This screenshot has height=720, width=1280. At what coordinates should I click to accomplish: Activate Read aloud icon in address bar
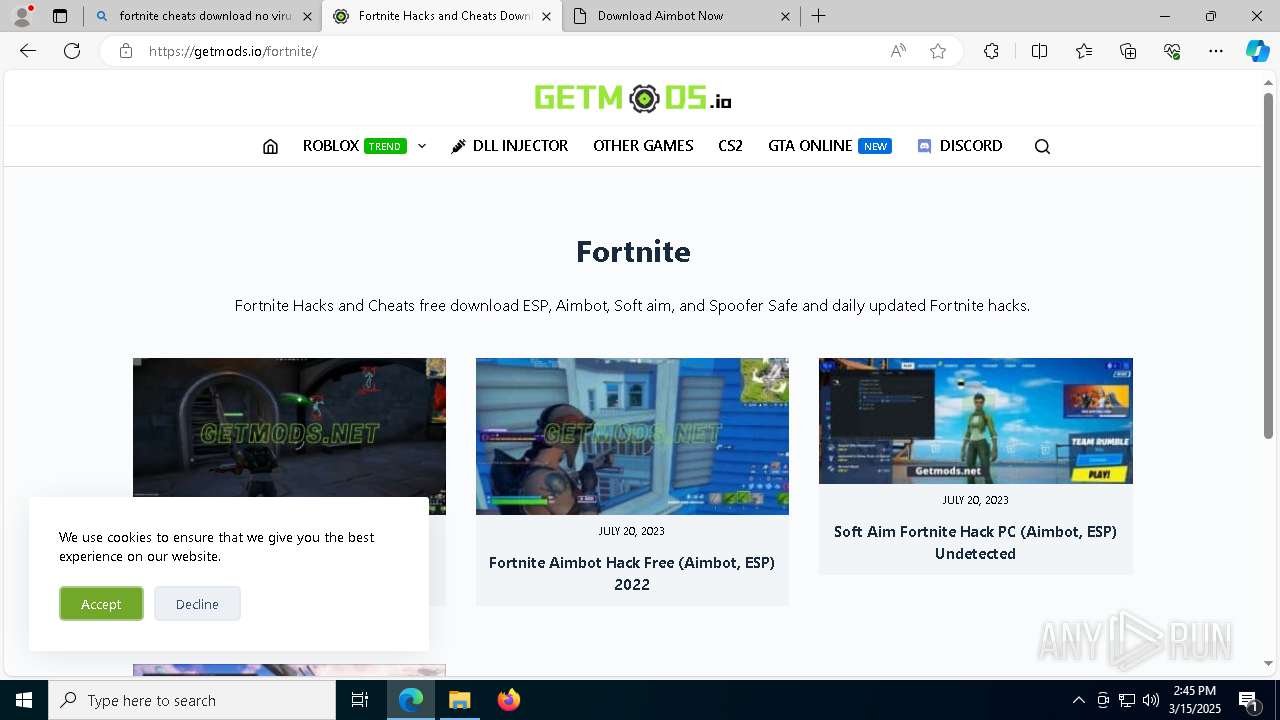tap(898, 51)
